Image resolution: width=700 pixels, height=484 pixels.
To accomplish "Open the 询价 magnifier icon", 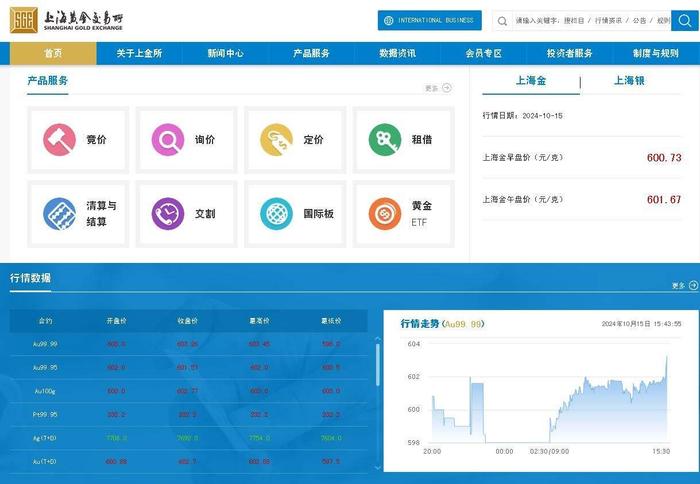I will click(x=168, y=140).
